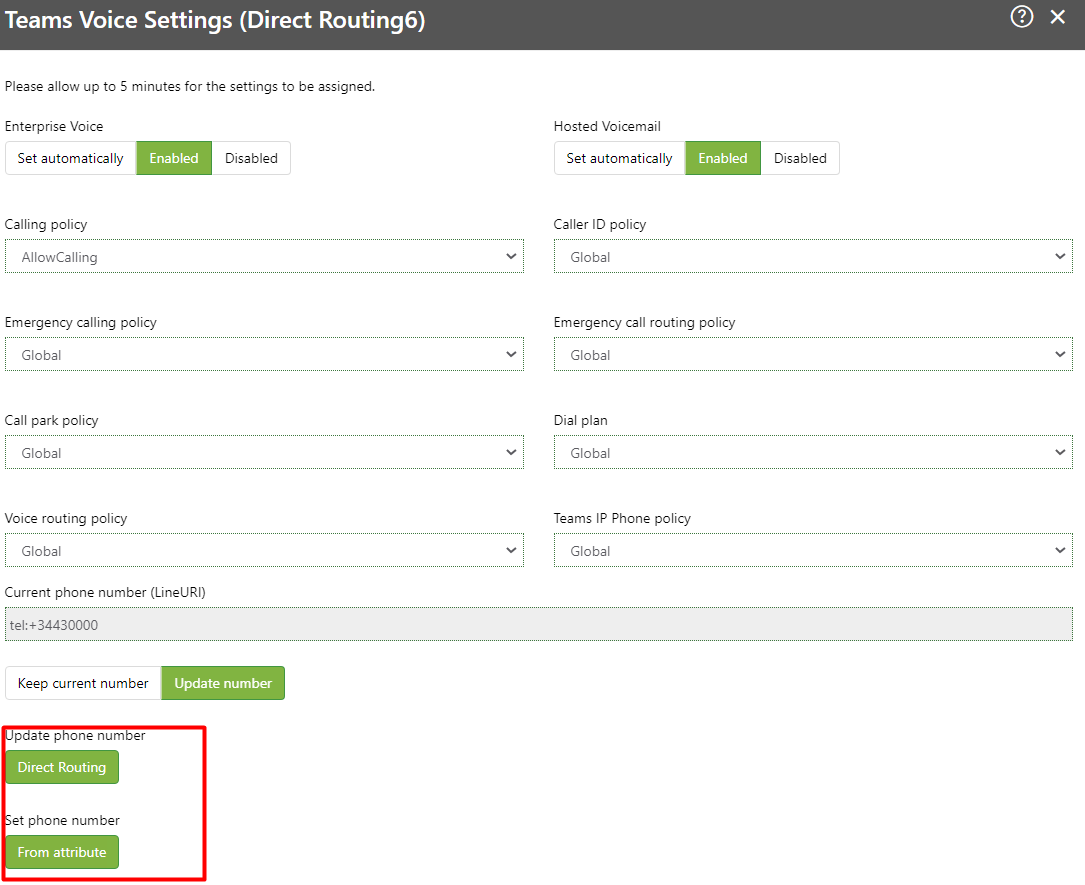Set Hosted Voicemail to Set automatically
Screen dimensions: 1085x885
coord(619,158)
